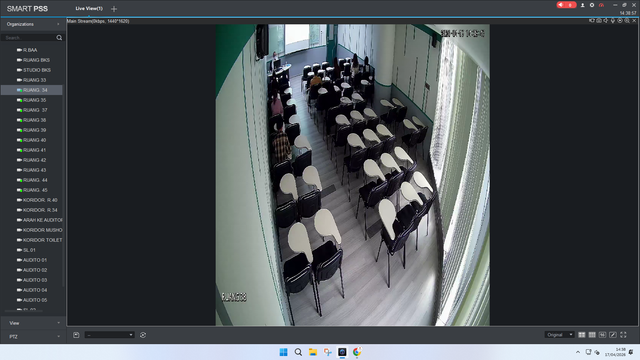640x360 pixels.
Task: Start local record on the video pane
Action: click(592, 20)
